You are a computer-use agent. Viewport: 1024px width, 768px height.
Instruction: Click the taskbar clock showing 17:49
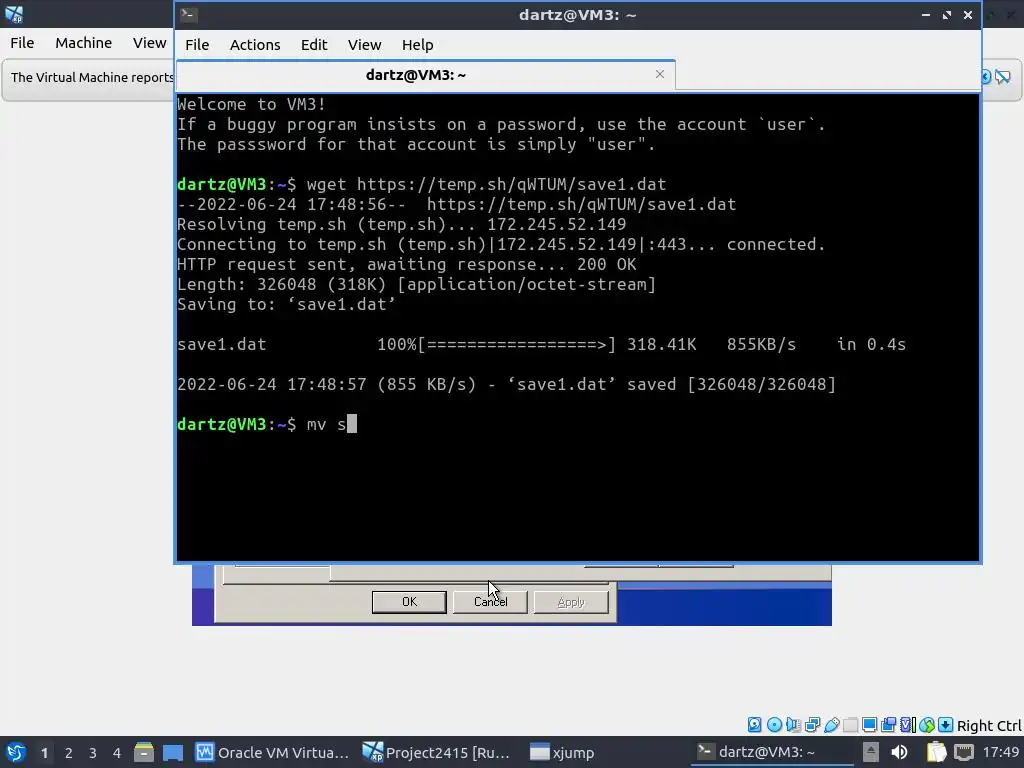click(1000, 752)
